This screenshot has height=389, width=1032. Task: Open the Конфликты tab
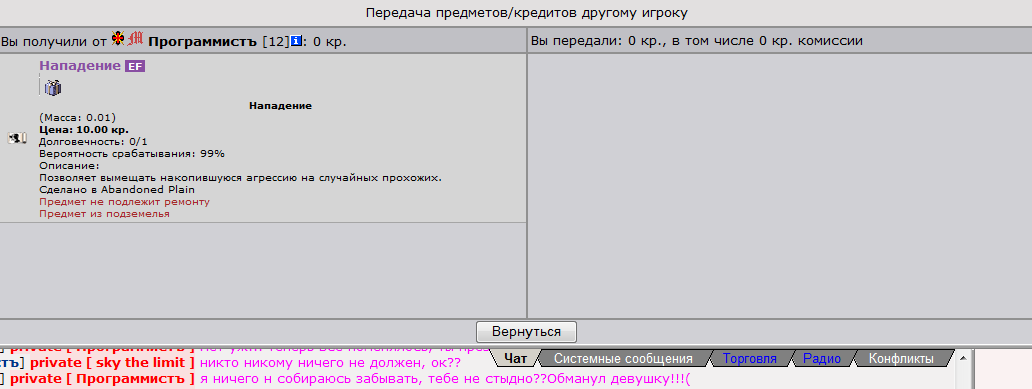[x=901, y=359]
